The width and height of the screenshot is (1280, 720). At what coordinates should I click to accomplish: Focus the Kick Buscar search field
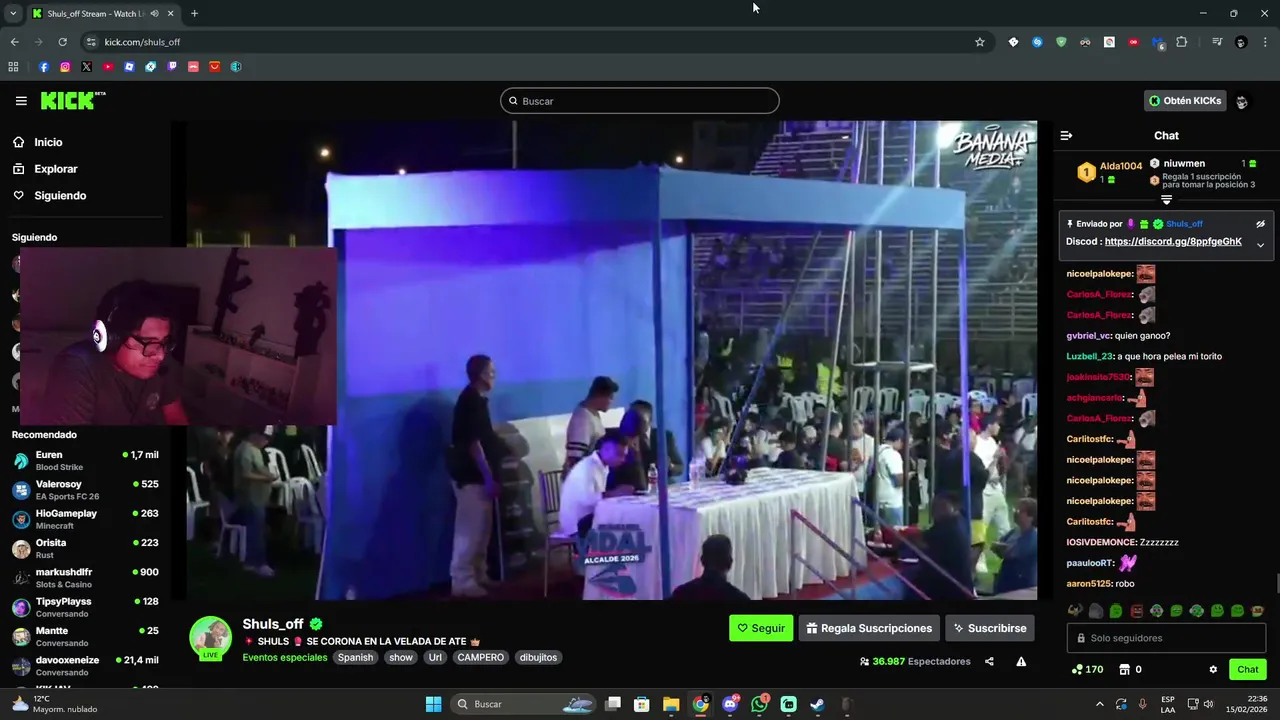click(640, 101)
